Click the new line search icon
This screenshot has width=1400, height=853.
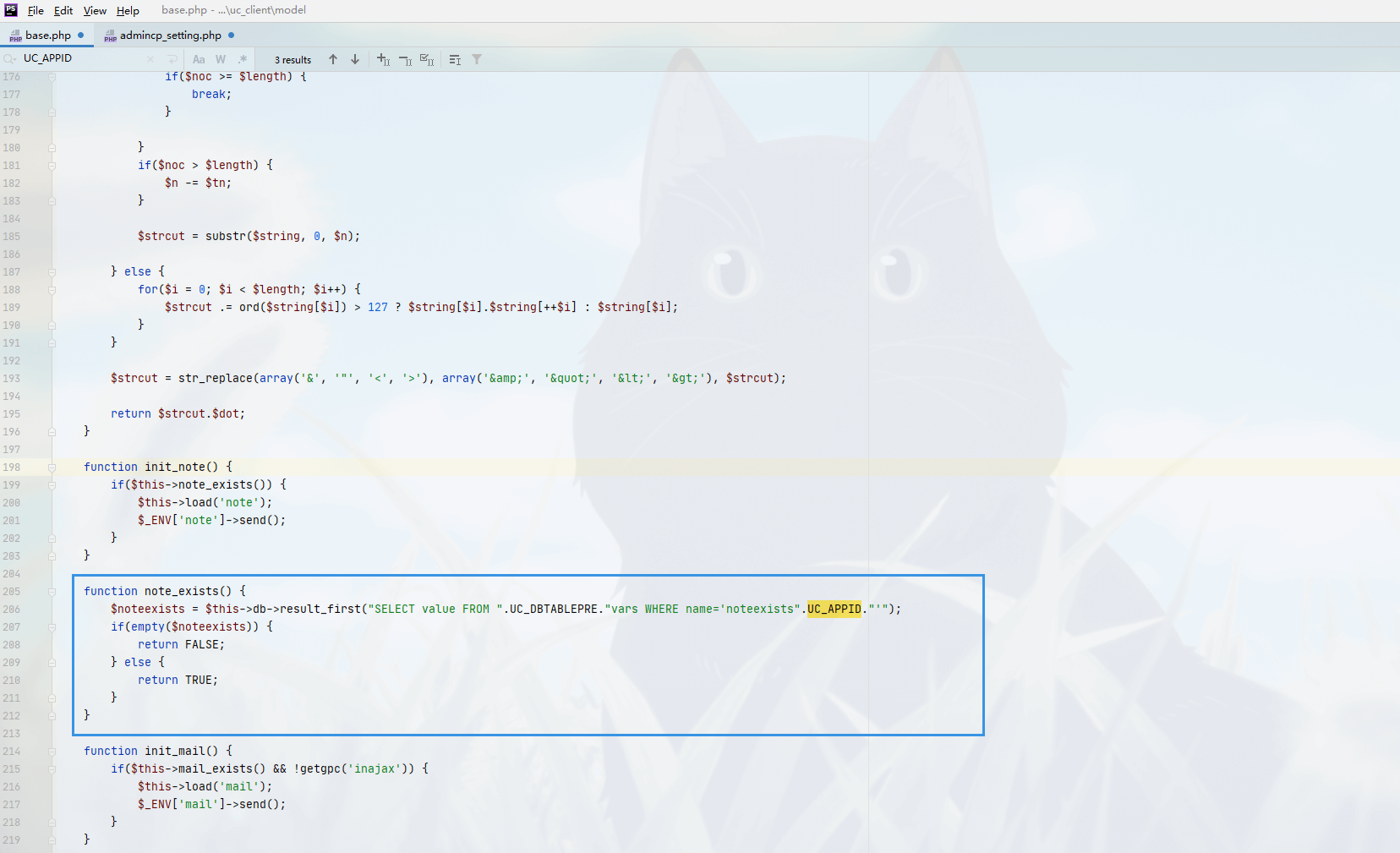point(172,59)
